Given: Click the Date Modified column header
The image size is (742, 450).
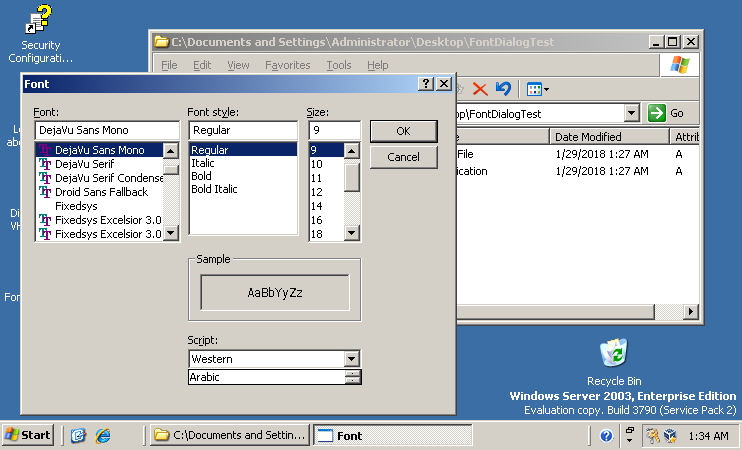Looking at the screenshot, I should click(588, 137).
